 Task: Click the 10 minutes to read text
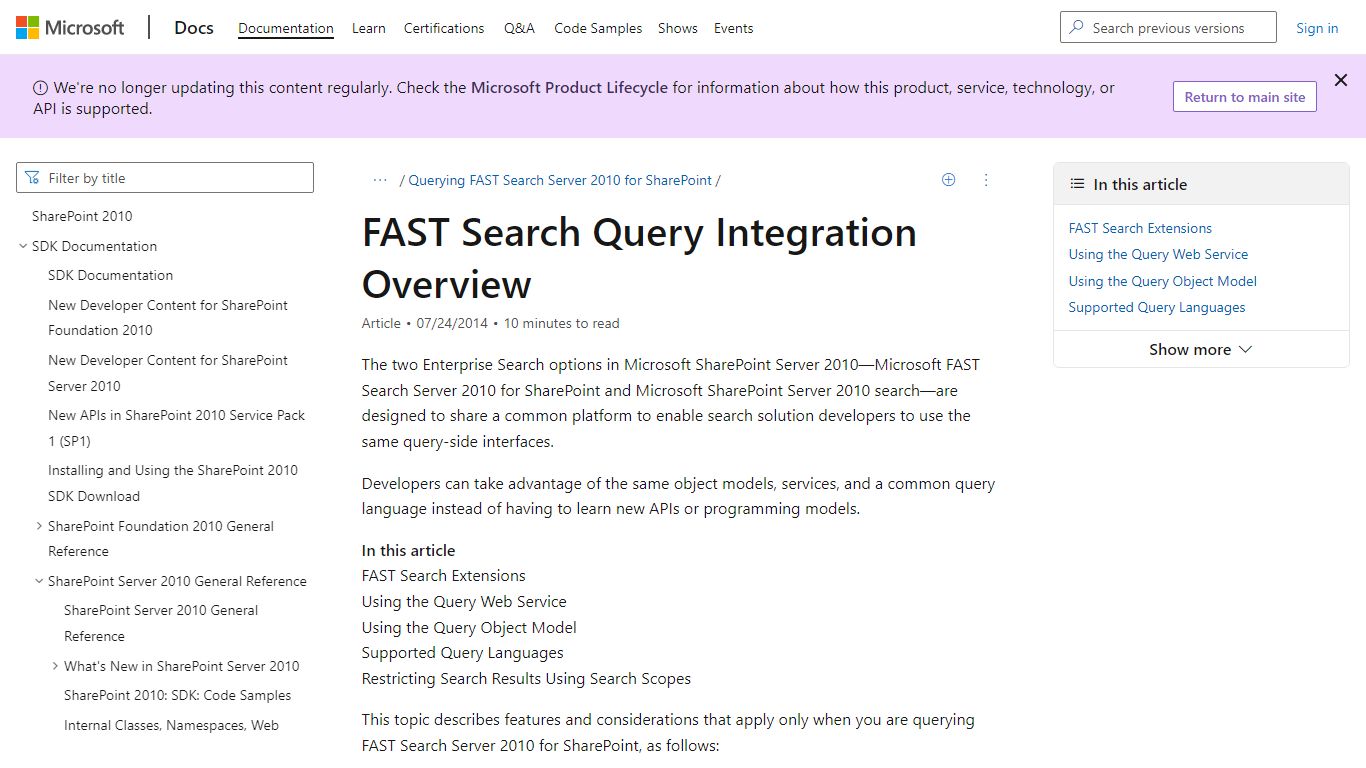click(562, 323)
